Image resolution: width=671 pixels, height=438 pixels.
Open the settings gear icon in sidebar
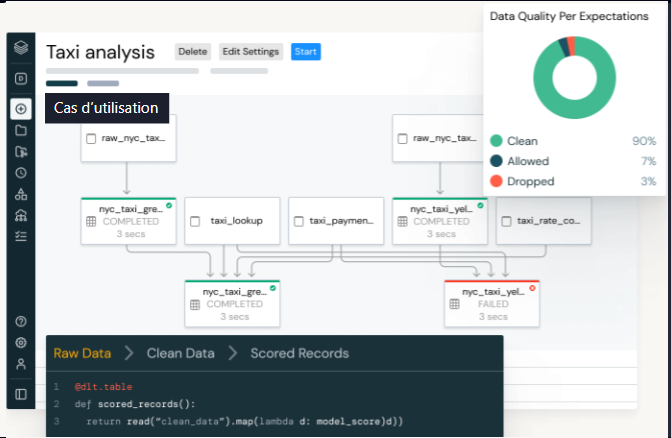click(21, 342)
